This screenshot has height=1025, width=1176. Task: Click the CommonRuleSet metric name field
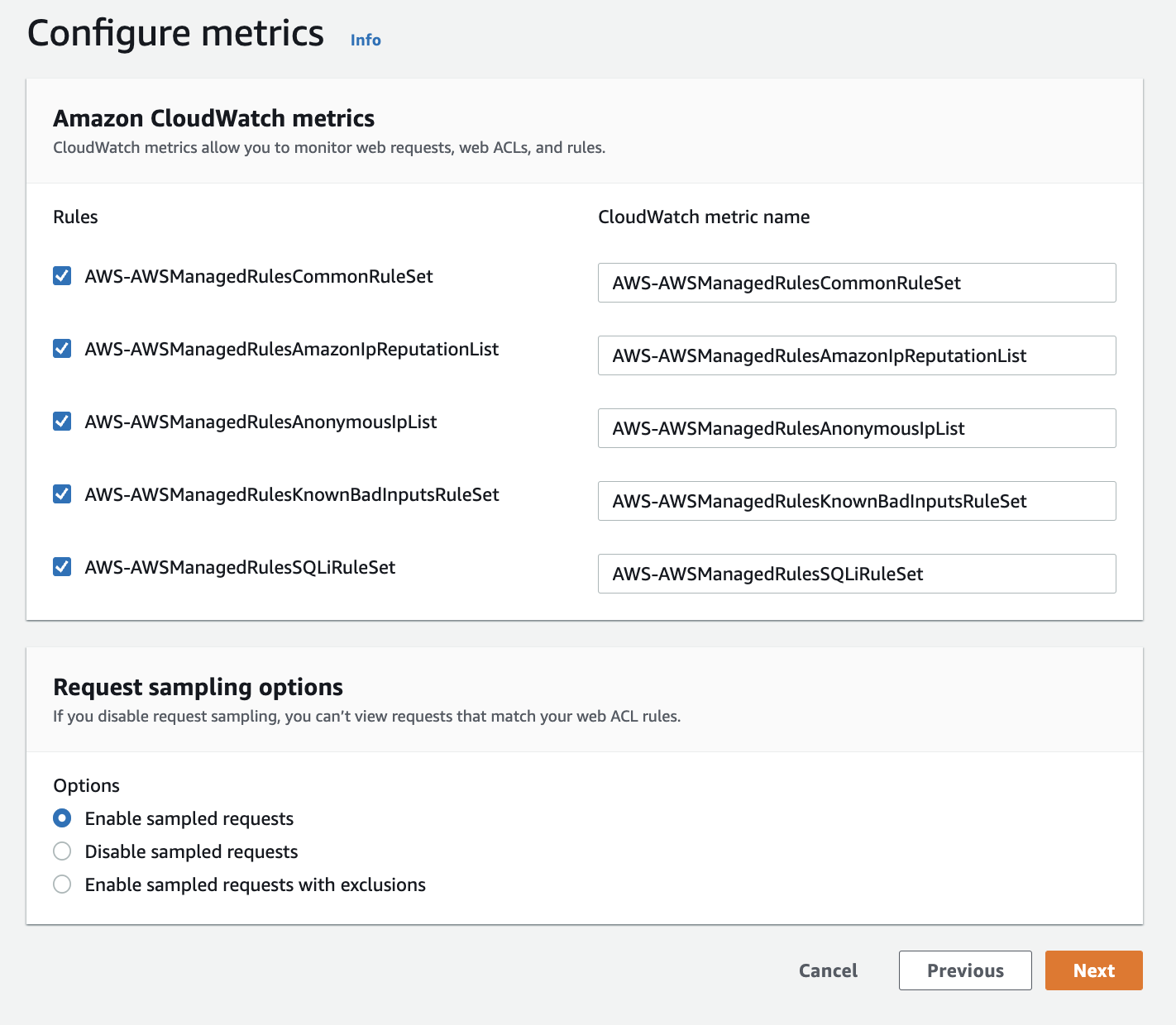click(x=856, y=283)
